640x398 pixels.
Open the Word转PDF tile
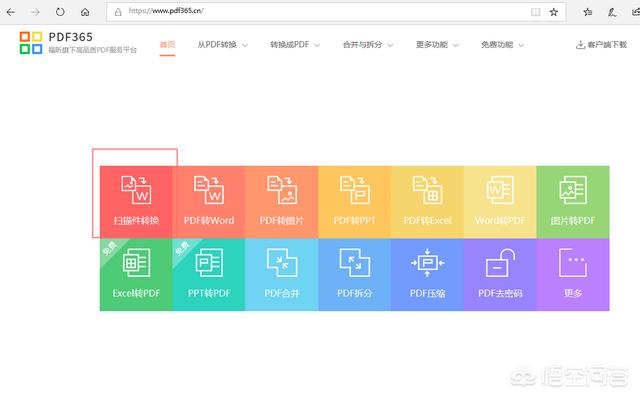point(500,202)
